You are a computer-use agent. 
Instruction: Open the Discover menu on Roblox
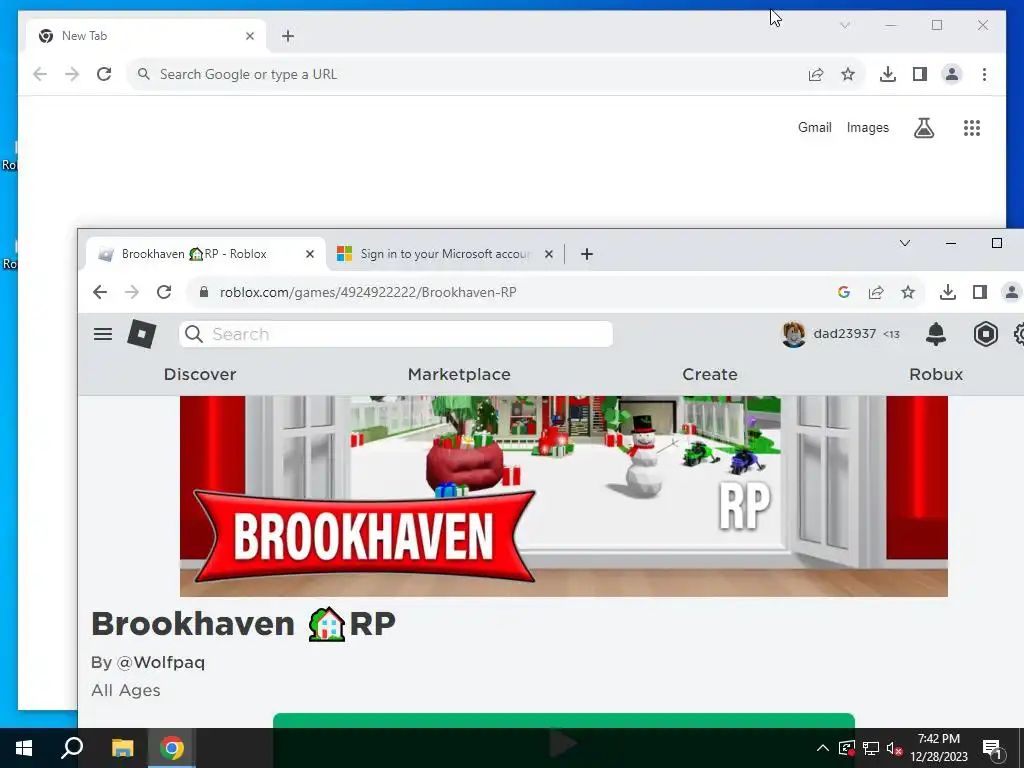200,374
